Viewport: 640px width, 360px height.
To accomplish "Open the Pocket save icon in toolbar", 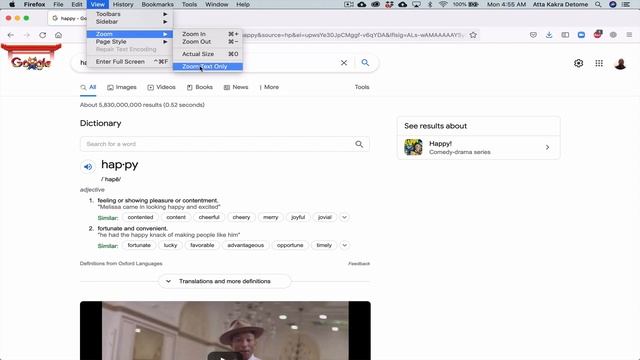I will [533, 35].
